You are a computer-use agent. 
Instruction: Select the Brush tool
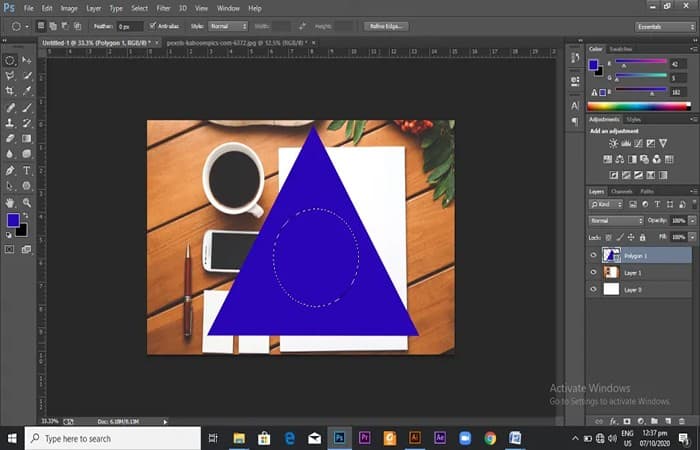(27, 108)
